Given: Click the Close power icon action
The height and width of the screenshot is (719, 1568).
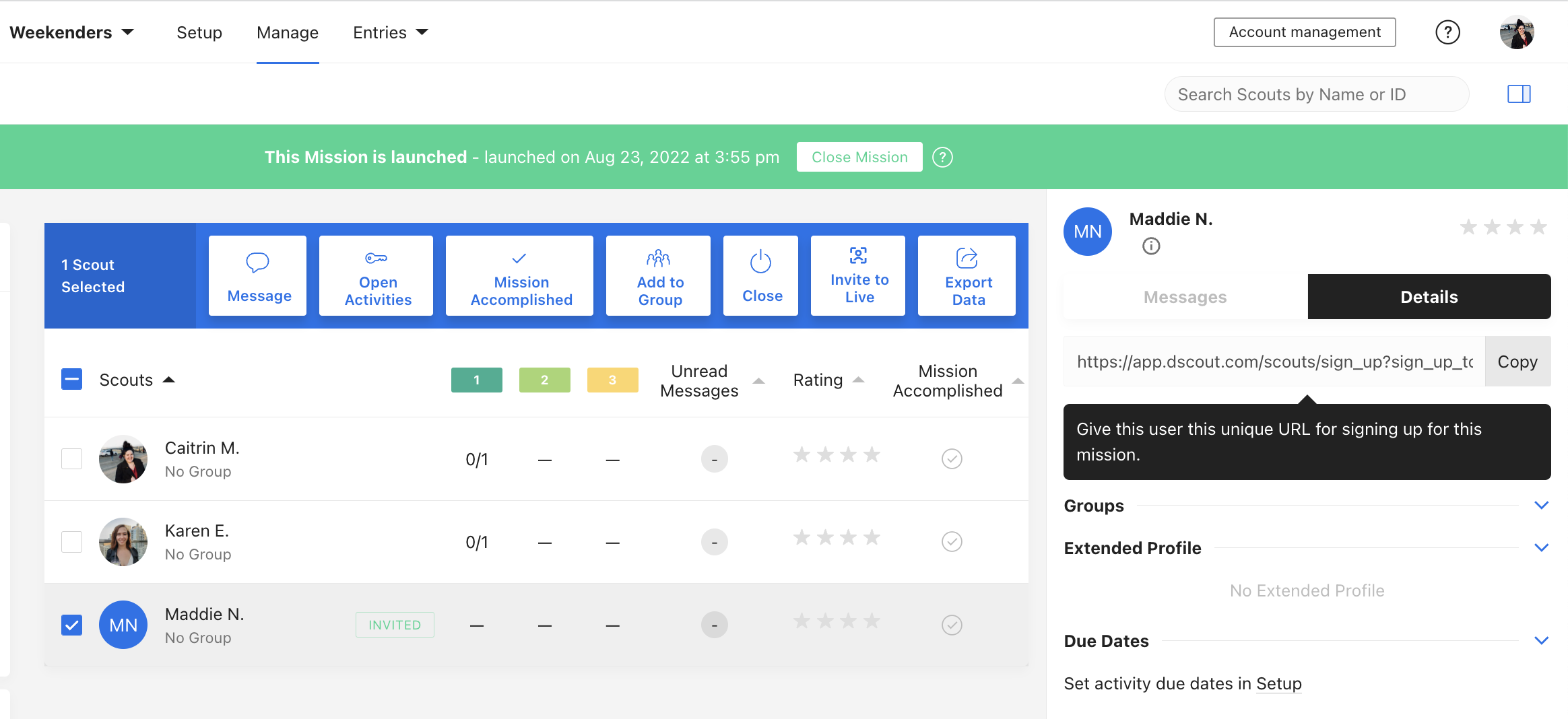Looking at the screenshot, I should pos(761,276).
